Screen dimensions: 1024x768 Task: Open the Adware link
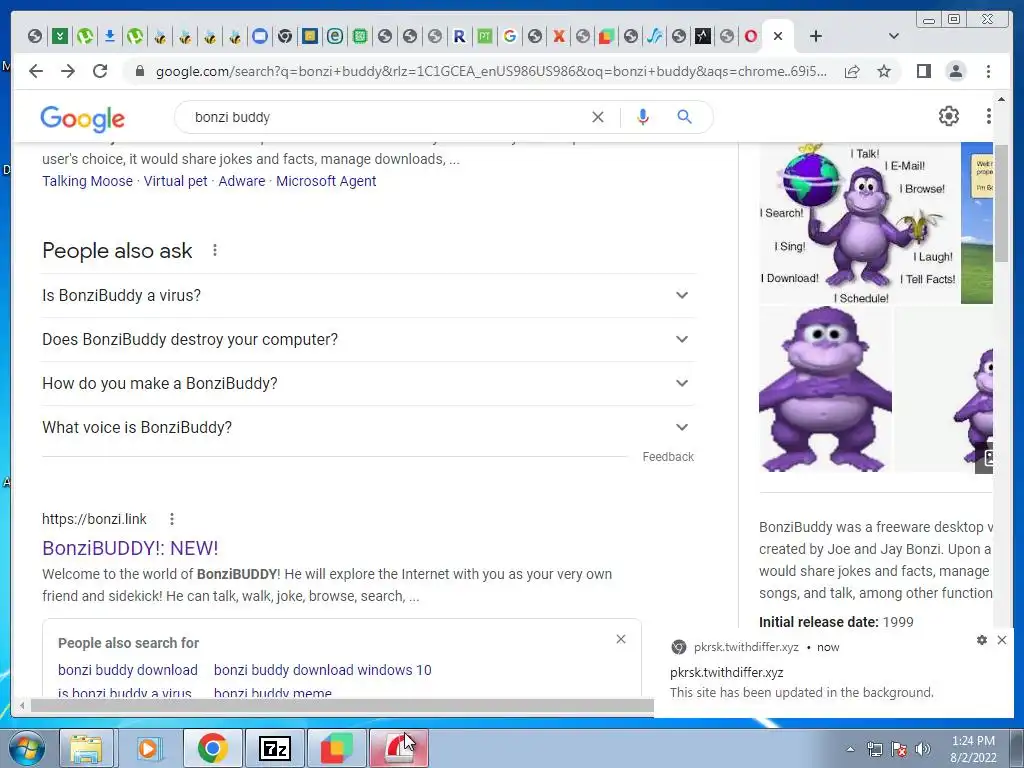242,181
